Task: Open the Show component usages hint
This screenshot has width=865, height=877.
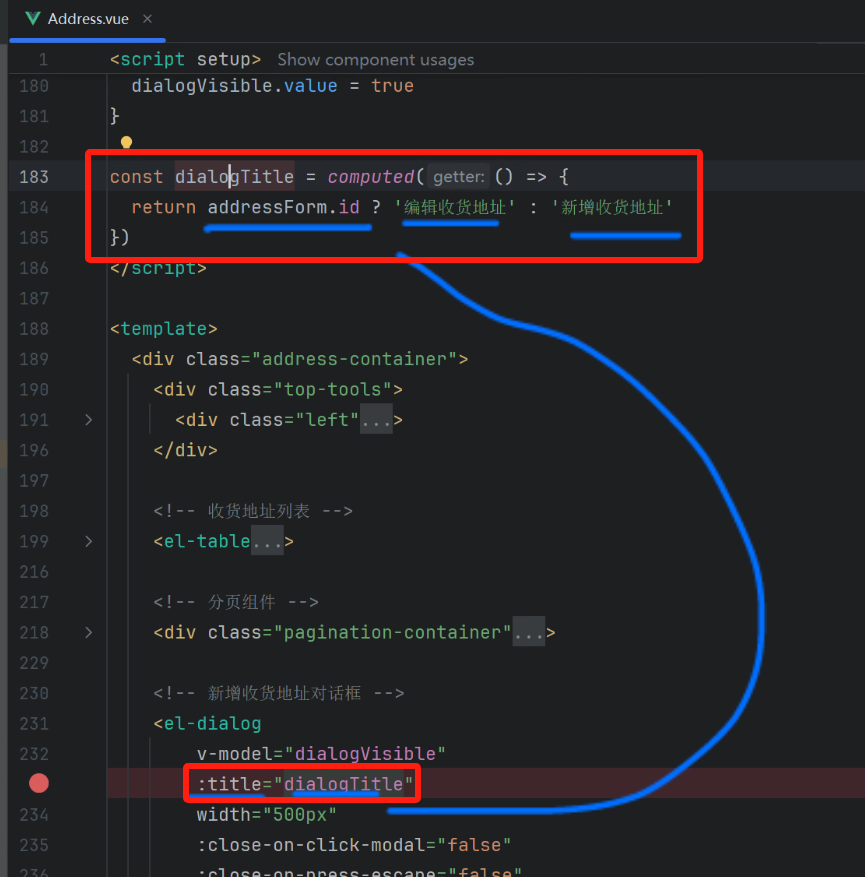Action: tap(375, 60)
